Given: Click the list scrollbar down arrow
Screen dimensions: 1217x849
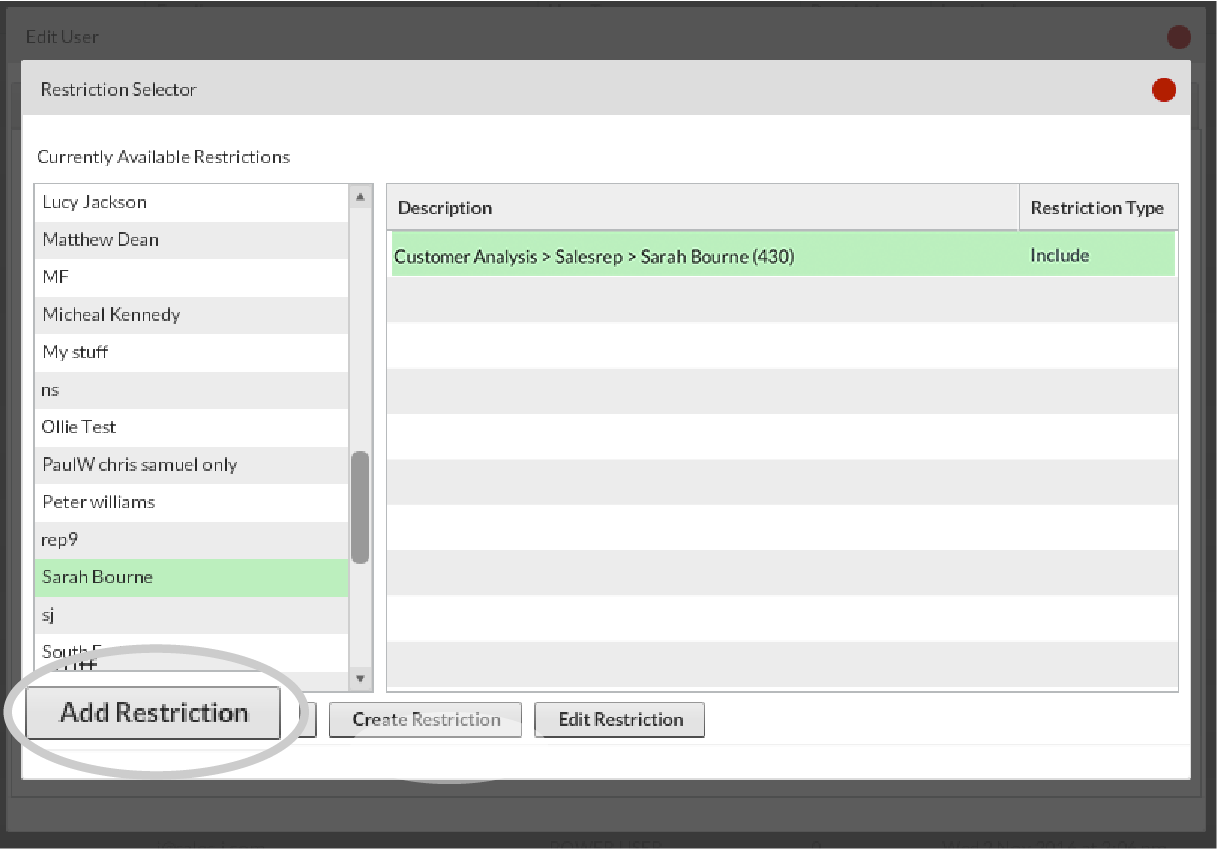Looking at the screenshot, I should pos(361,678).
